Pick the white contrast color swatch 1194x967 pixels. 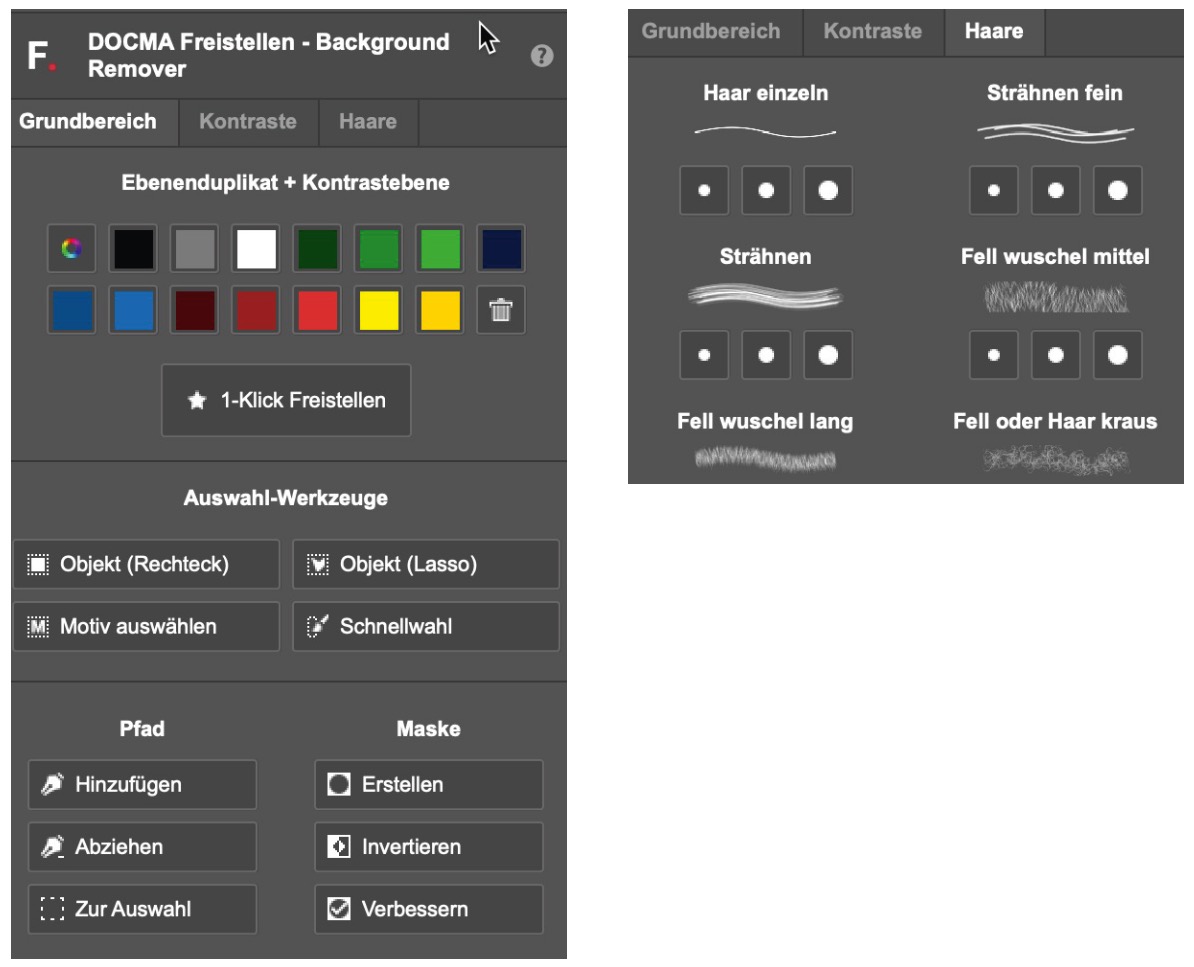point(256,250)
